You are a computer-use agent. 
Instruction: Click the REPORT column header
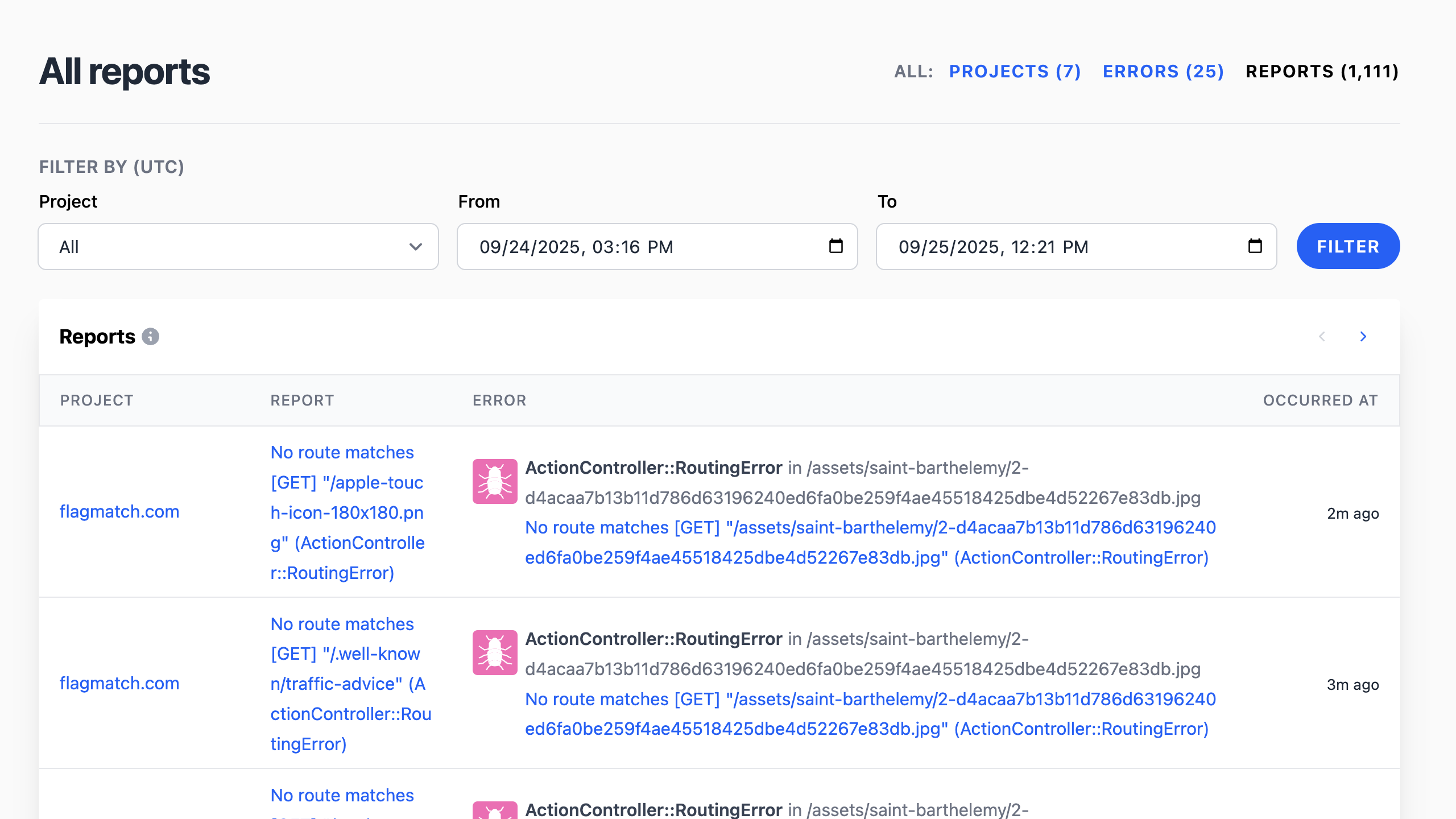tap(302, 400)
